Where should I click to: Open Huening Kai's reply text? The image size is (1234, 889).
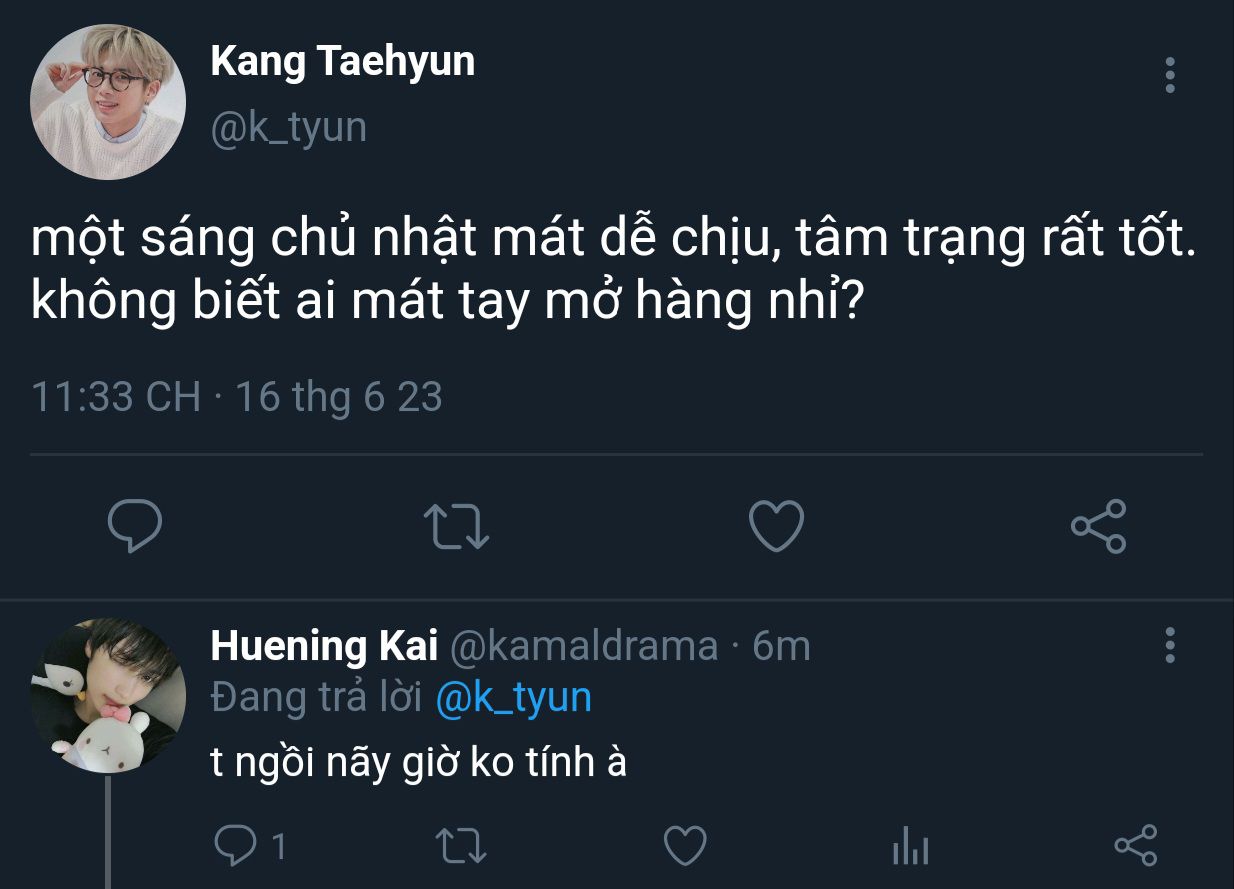(x=418, y=763)
